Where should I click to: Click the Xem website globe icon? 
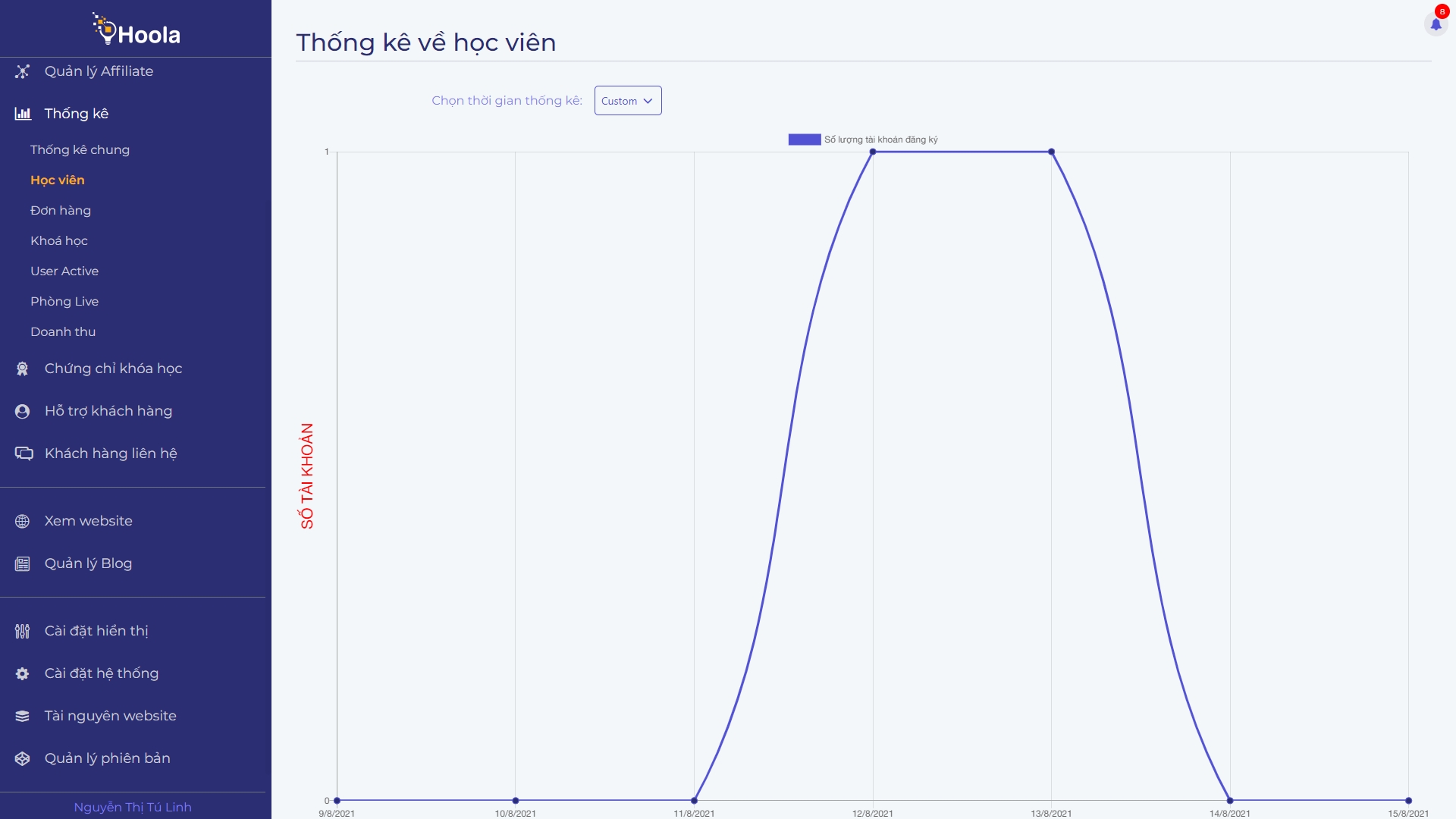pyautogui.click(x=23, y=521)
